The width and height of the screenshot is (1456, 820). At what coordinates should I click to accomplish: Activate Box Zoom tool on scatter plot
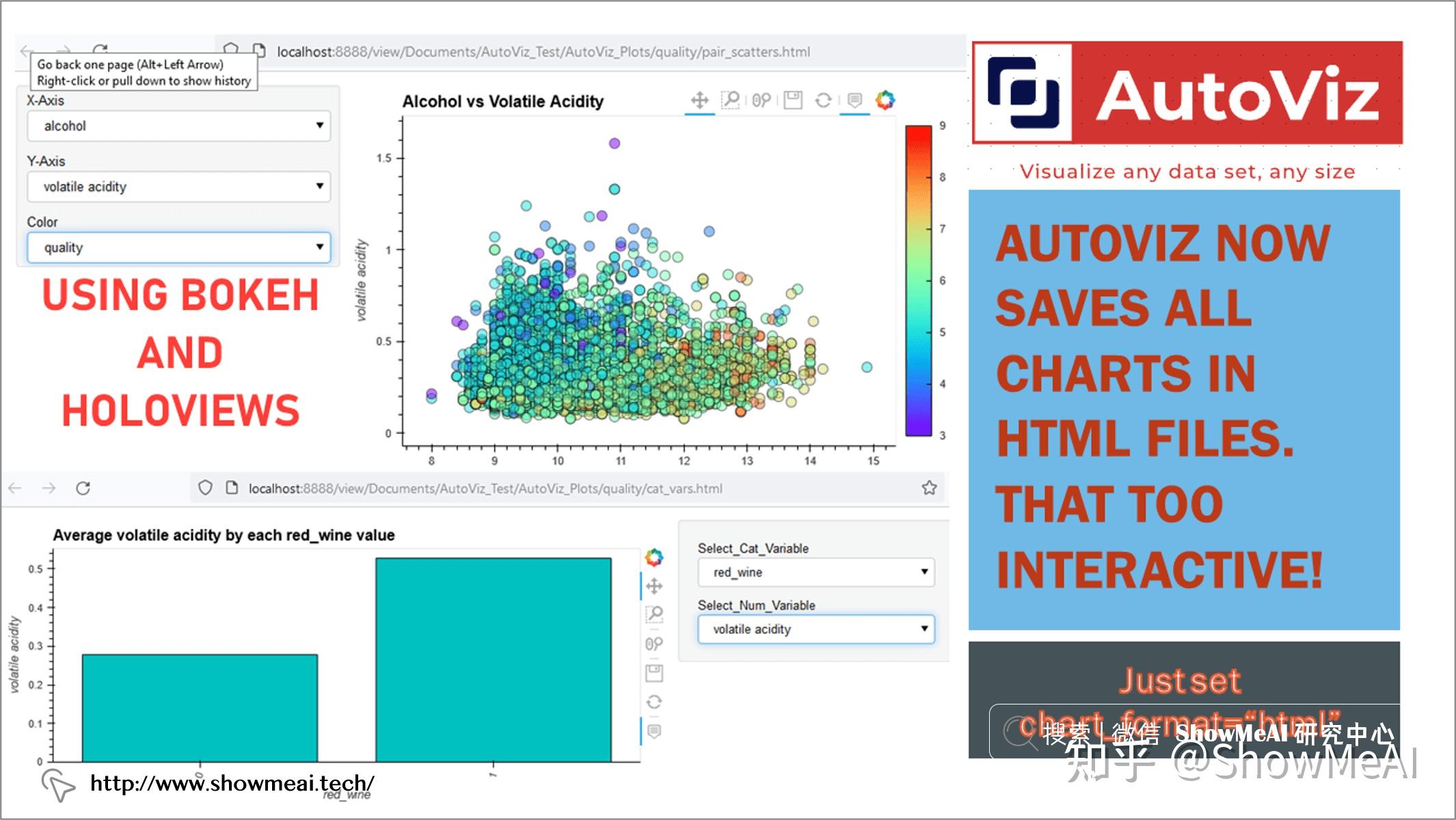(x=731, y=100)
